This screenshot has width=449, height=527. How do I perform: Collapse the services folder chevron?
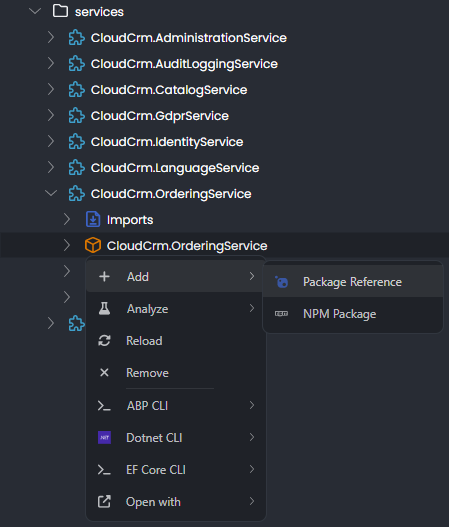(35, 11)
